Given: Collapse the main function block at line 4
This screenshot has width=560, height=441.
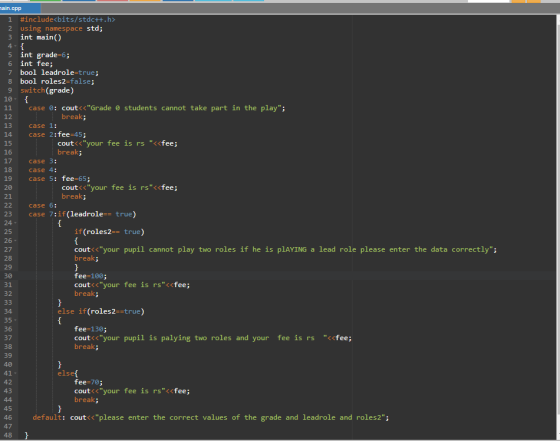Looking at the screenshot, I should [x=15, y=46].
